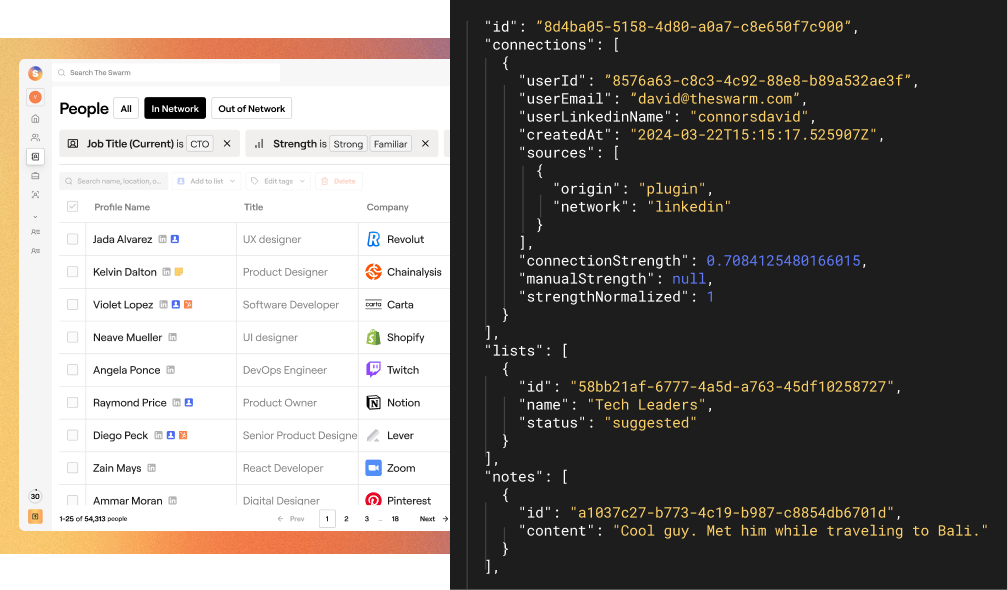This screenshot has height=590, width=1008.
Task: Click Jada Alvarez's LinkedIn icon
Action: [x=163, y=239]
